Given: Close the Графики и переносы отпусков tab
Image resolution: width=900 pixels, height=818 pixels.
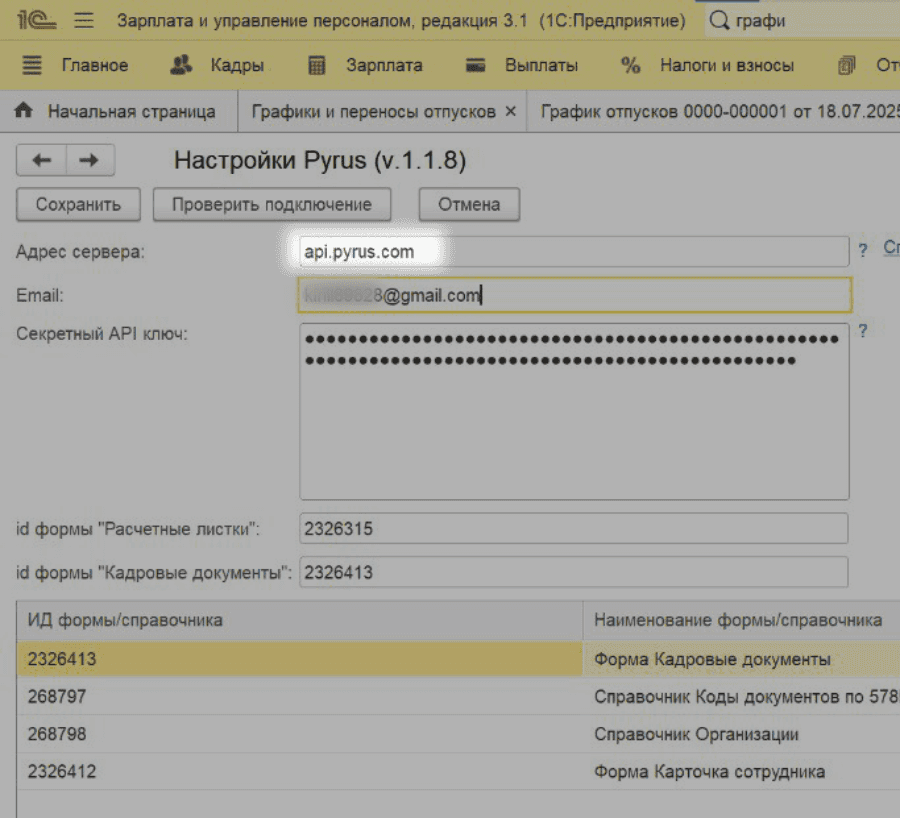Looking at the screenshot, I should pyautogui.click(x=511, y=111).
